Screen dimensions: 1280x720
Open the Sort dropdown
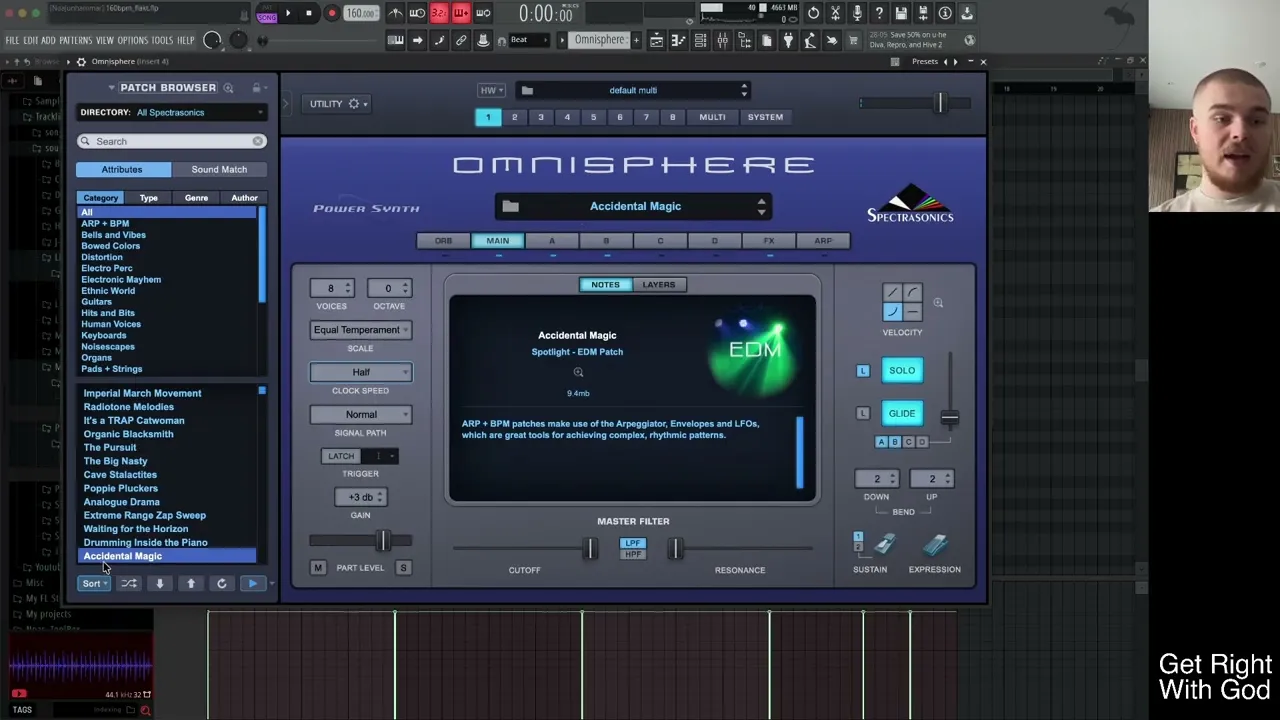click(x=94, y=583)
